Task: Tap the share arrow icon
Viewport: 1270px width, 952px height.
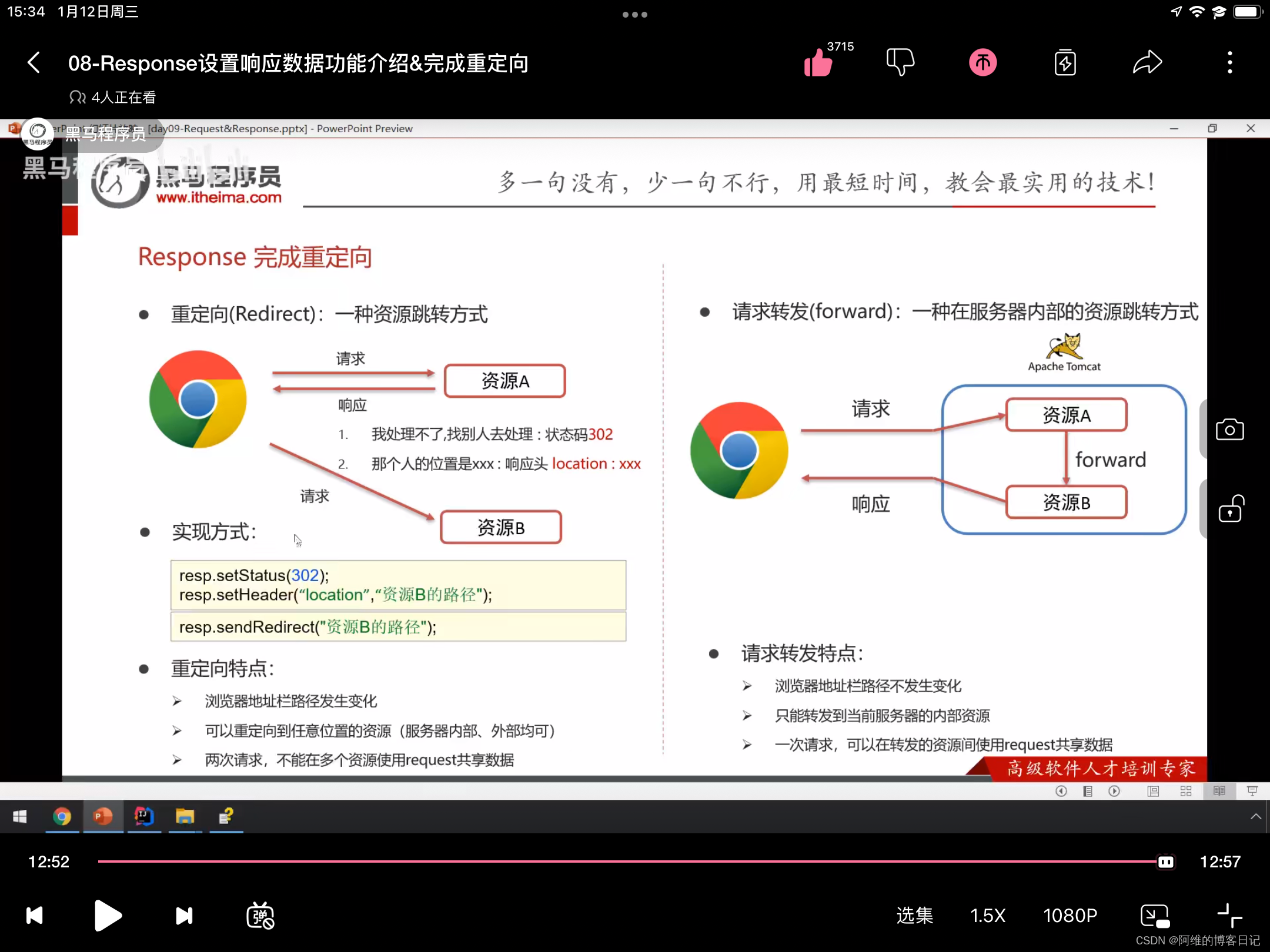Action: pos(1147,62)
